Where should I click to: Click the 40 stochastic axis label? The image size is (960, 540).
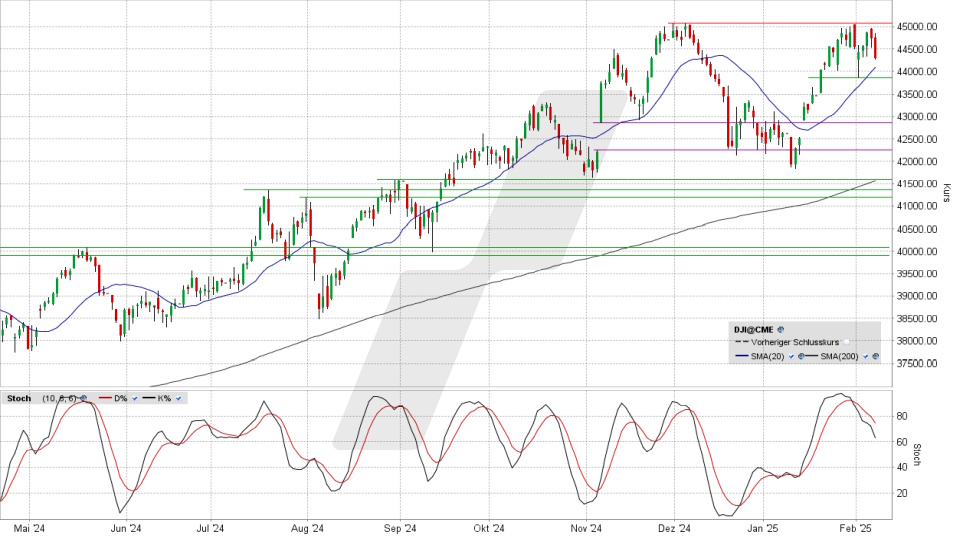(902, 468)
